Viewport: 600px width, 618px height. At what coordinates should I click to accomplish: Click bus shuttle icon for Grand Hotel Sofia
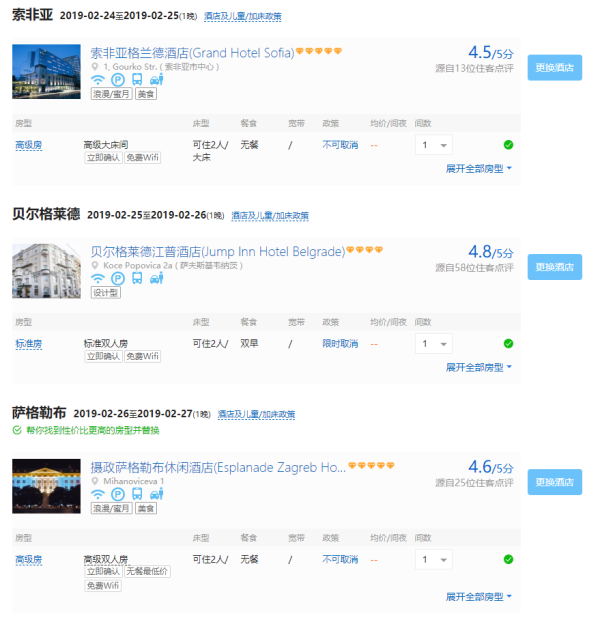pyautogui.click(x=137, y=80)
